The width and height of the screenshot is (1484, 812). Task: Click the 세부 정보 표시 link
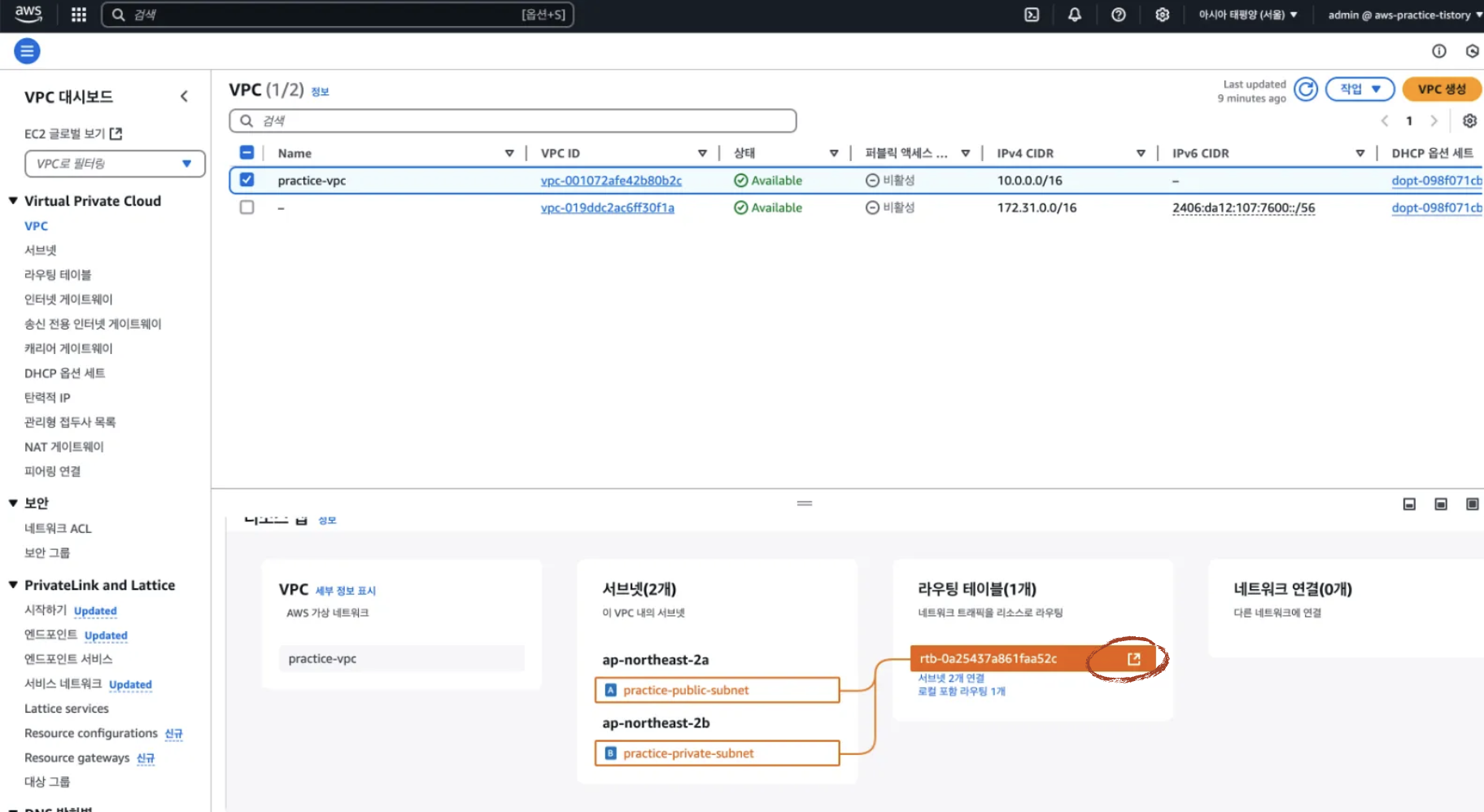[346, 591]
